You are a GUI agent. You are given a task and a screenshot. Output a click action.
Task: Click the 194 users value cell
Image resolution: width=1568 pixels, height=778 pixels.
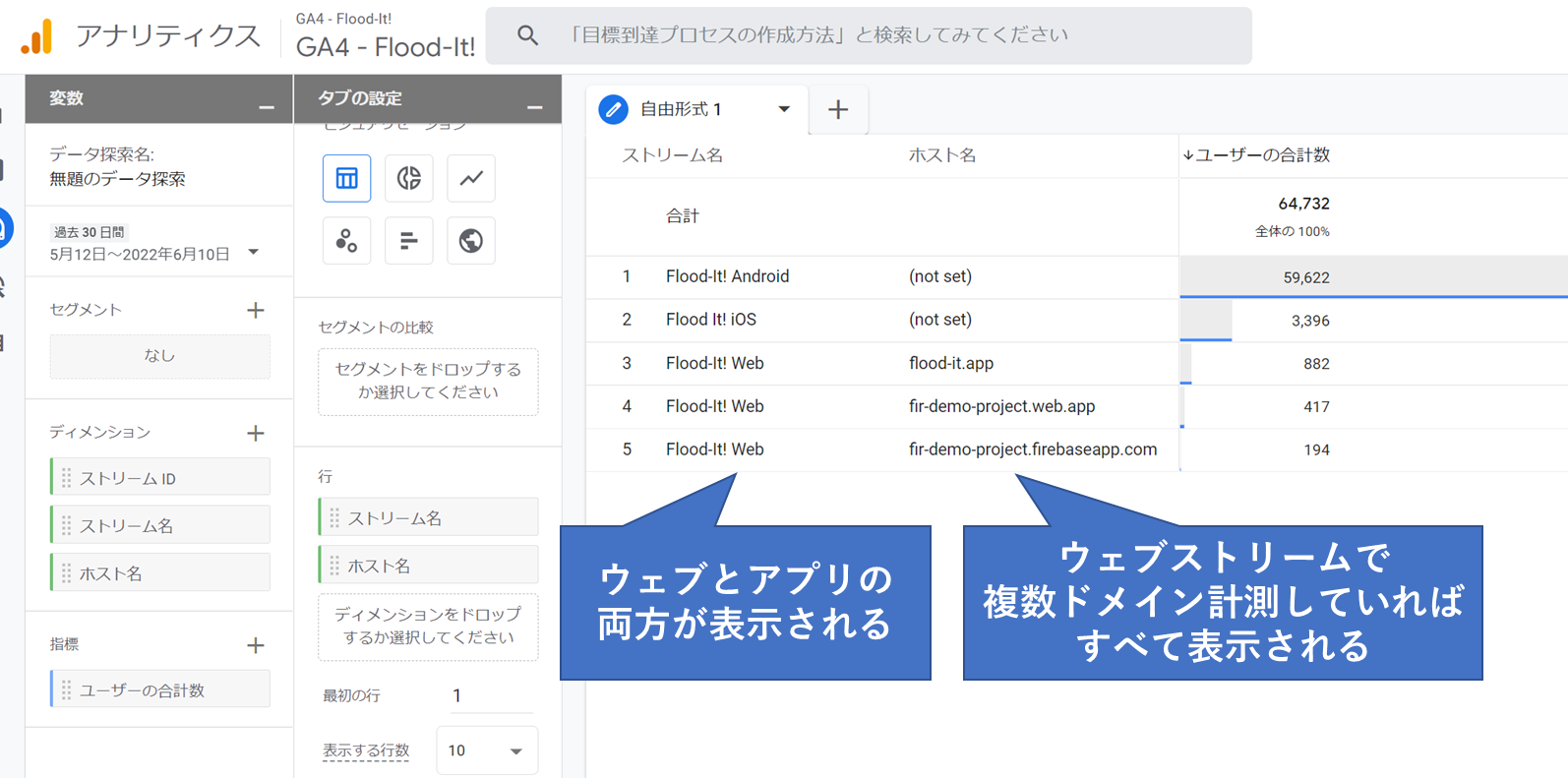(x=1316, y=449)
